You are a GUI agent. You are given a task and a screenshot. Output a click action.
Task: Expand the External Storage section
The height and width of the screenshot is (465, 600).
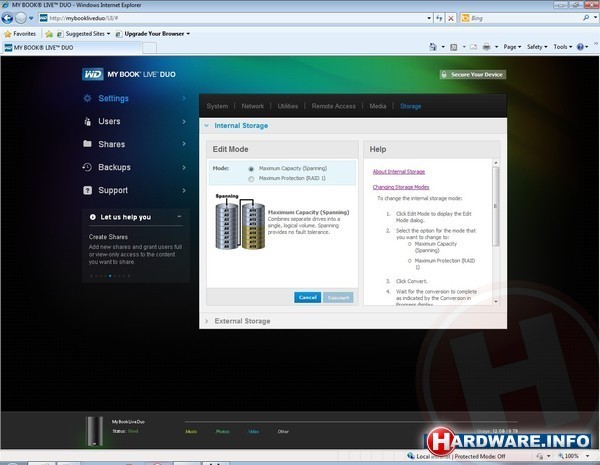[x=207, y=321]
